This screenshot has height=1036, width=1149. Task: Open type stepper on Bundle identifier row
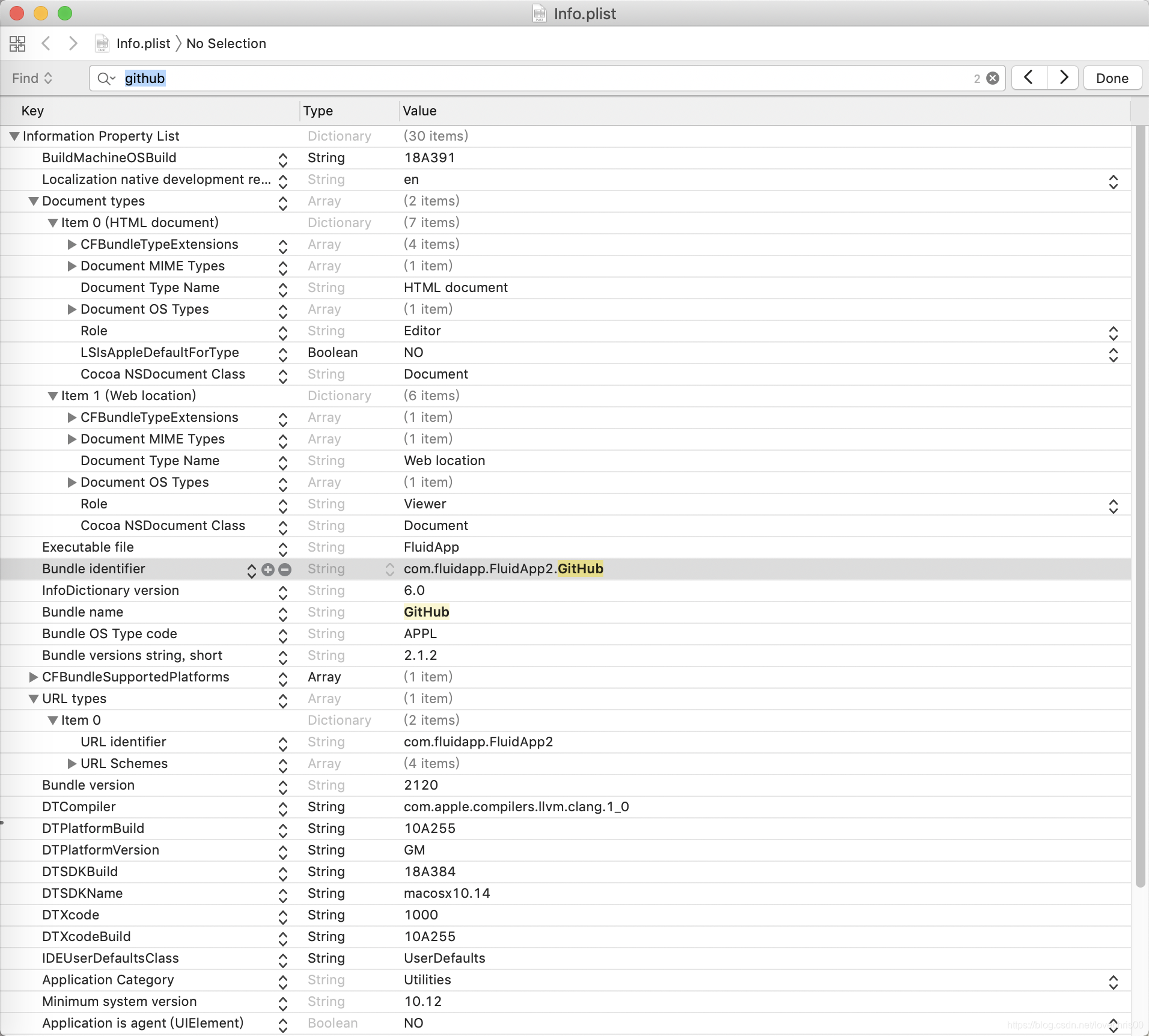(389, 570)
